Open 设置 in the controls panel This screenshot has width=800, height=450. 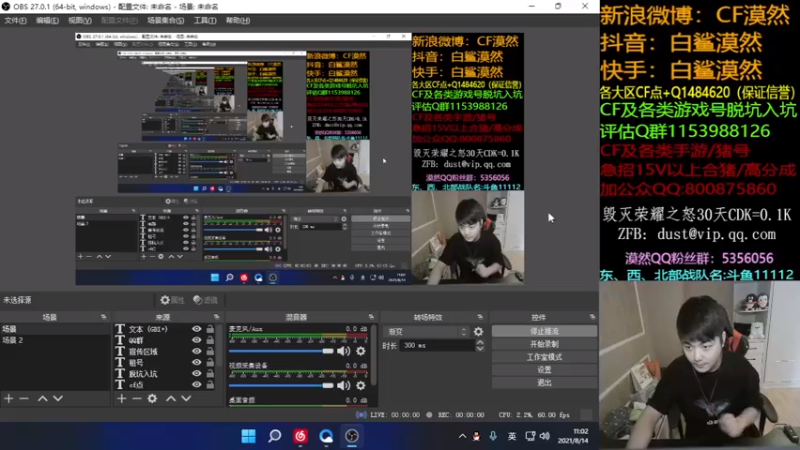544,370
